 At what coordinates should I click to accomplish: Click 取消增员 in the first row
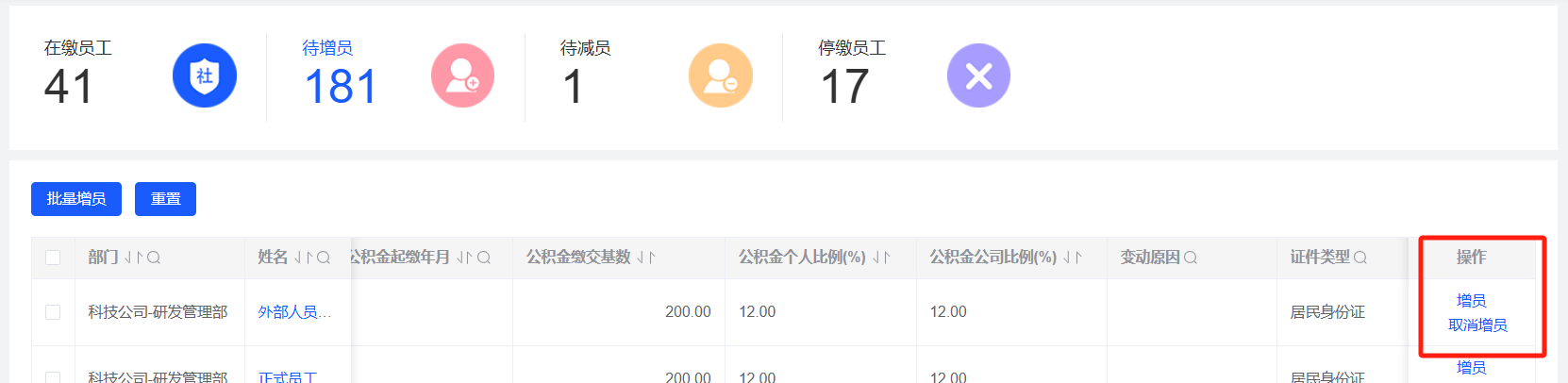[x=1477, y=325]
